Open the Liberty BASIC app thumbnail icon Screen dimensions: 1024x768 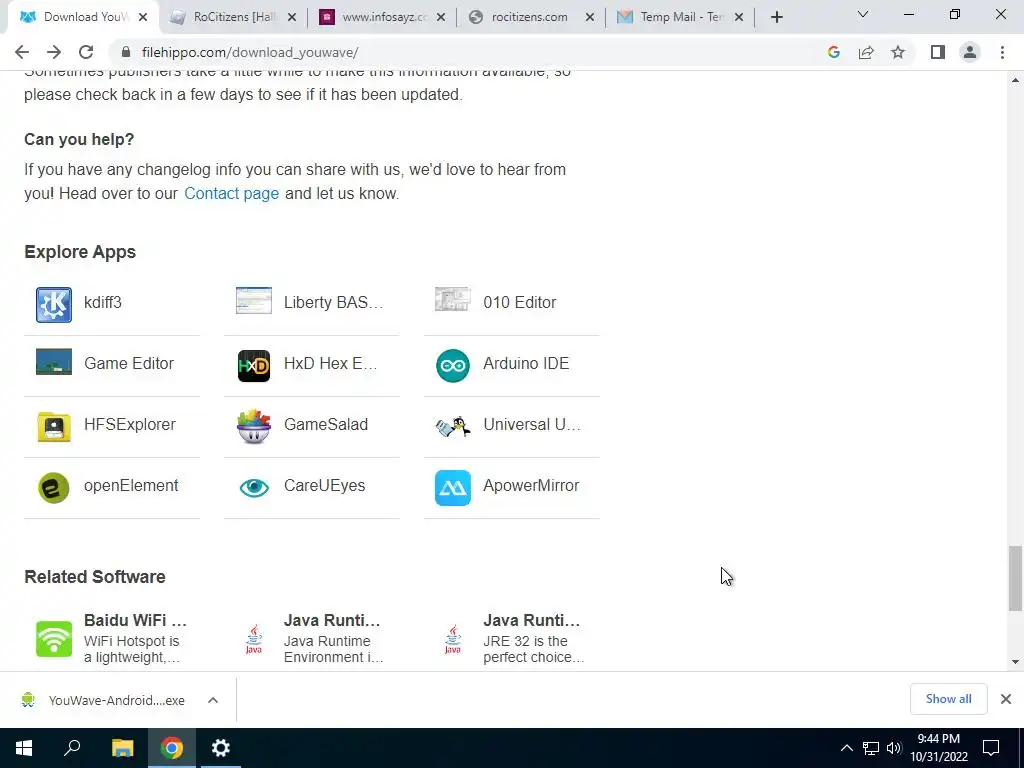click(253, 301)
